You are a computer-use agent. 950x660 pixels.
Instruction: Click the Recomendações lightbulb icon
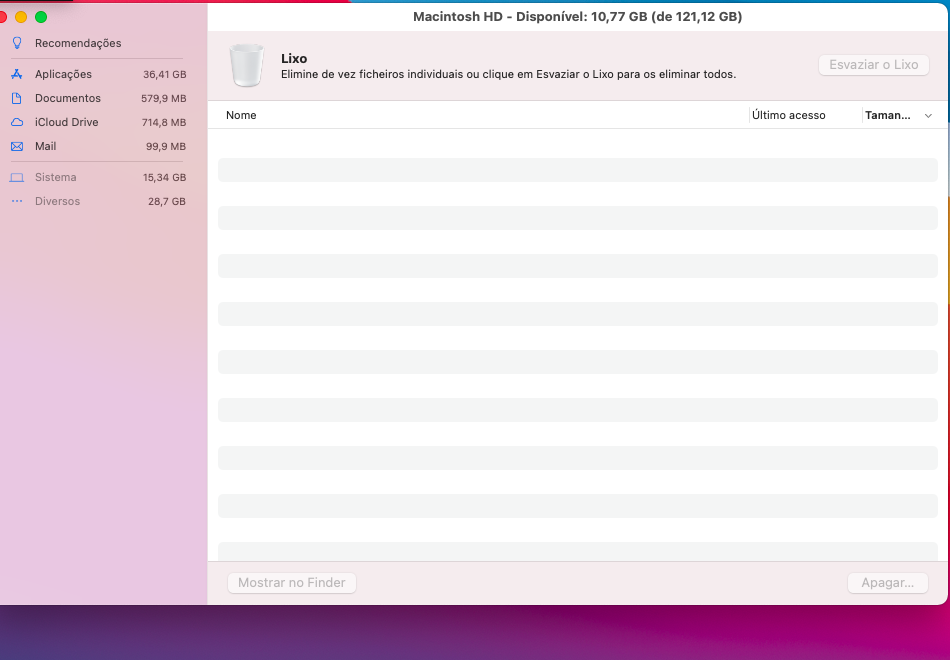pyautogui.click(x=17, y=43)
